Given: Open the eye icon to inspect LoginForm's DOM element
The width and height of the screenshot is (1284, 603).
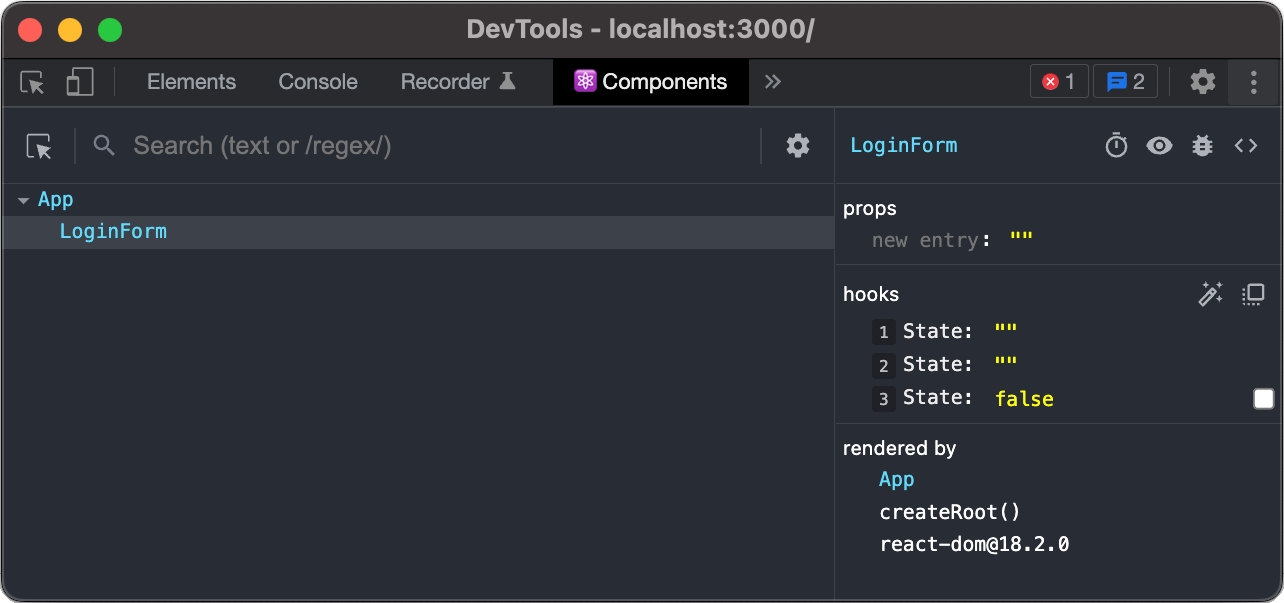Looking at the screenshot, I should tap(1159, 145).
